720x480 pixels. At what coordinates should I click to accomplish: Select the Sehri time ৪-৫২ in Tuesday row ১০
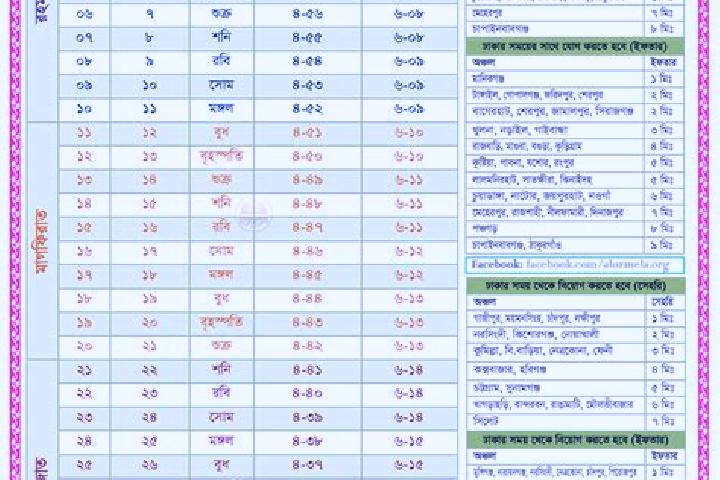(308, 109)
